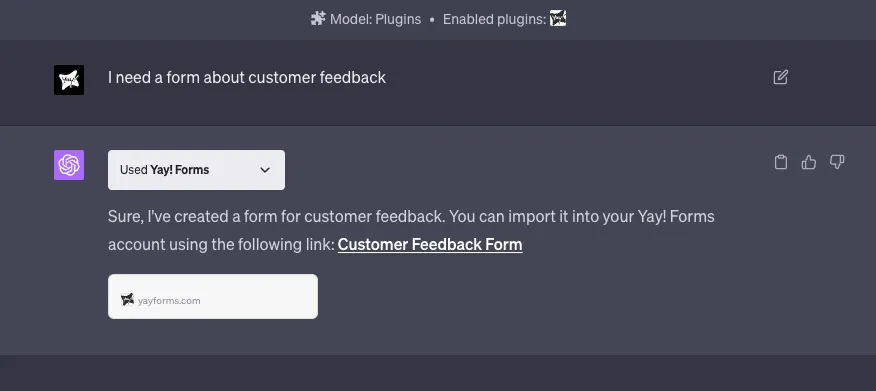Give the response a thumbs down
876x391 pixels.
pyautogui.click(x=836, y=162)
